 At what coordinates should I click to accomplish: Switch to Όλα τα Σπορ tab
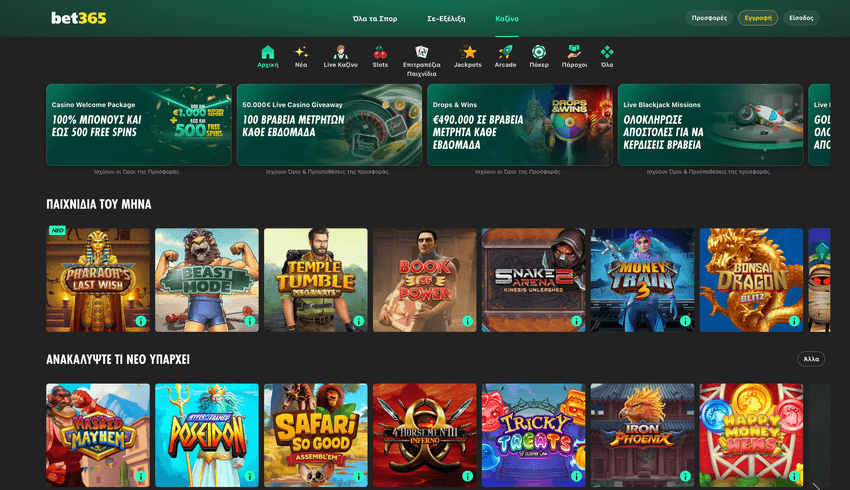tap(375, 18)
